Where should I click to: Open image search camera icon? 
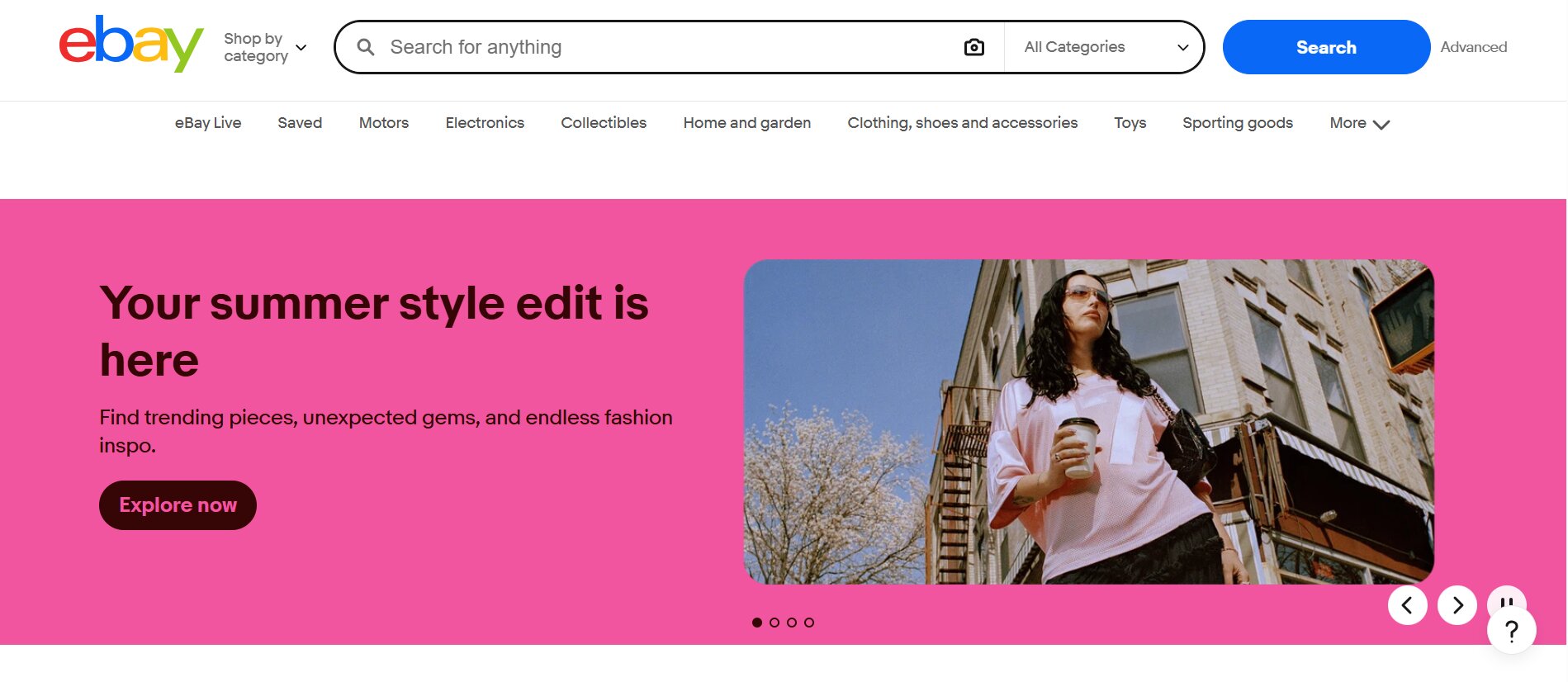pos(974,47)
